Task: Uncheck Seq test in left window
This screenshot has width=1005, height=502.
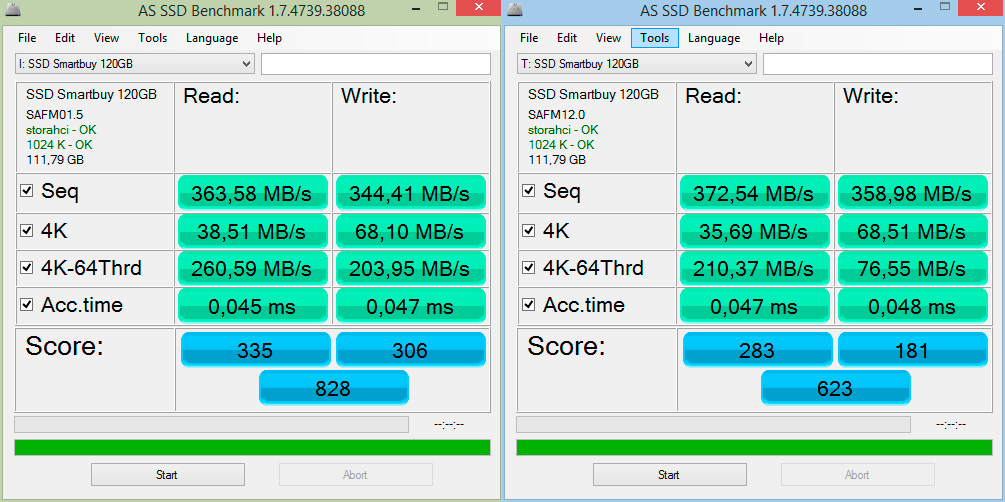Action: pyautogui.click(x=26, y=191)
